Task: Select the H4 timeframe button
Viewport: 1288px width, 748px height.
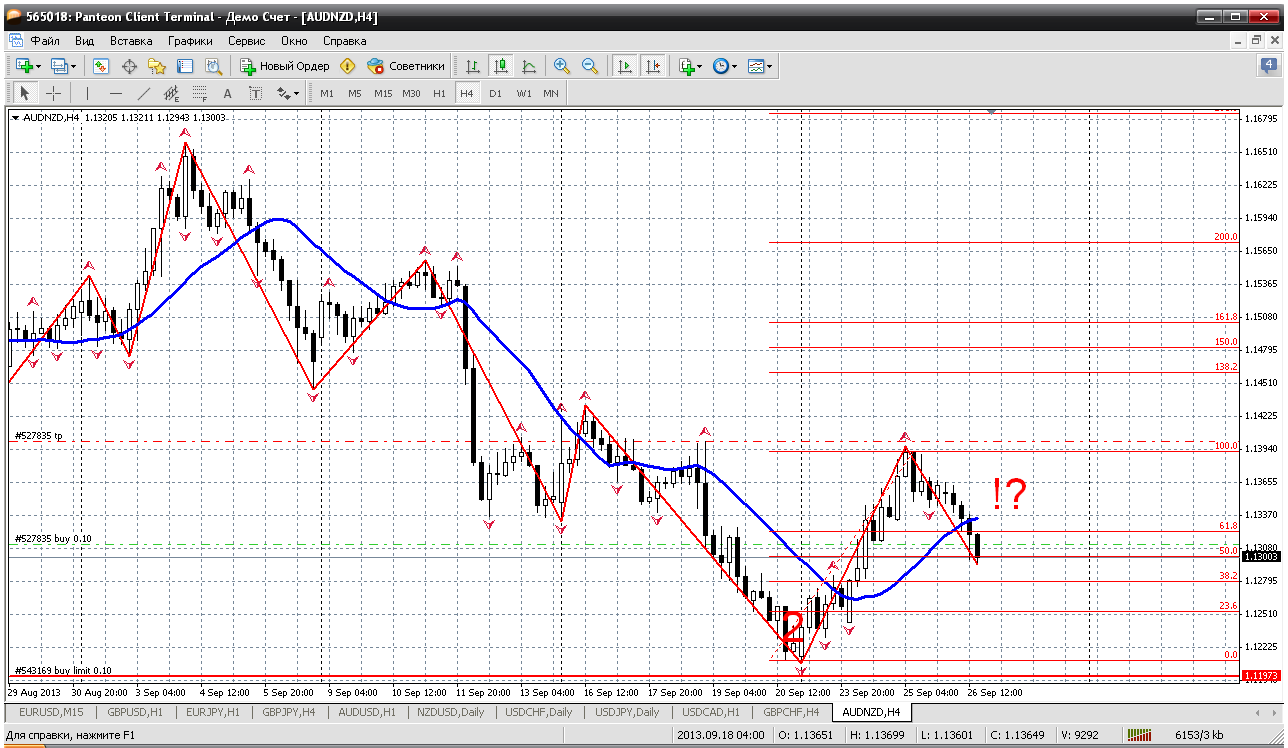Action: [x=466, y=93]
